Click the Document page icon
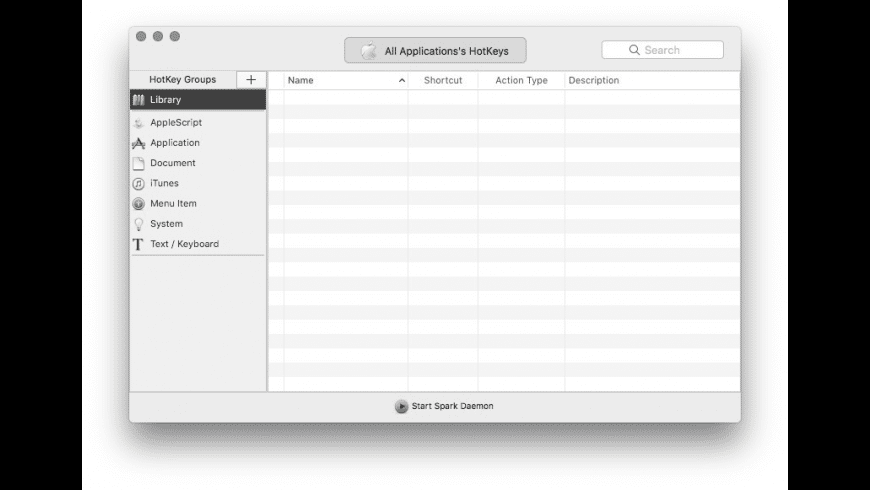 tap(139, 163)
